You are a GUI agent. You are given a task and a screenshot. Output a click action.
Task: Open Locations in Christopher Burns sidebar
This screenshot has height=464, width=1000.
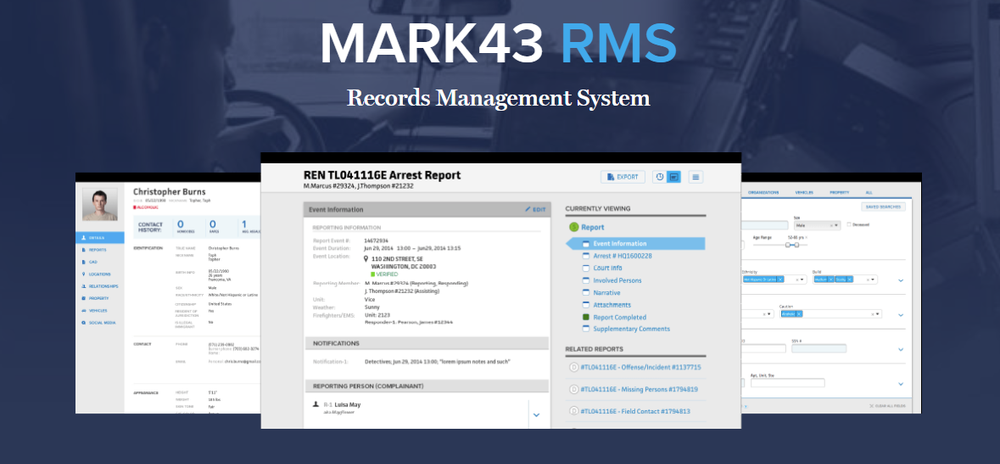click(x=99, y=274)
